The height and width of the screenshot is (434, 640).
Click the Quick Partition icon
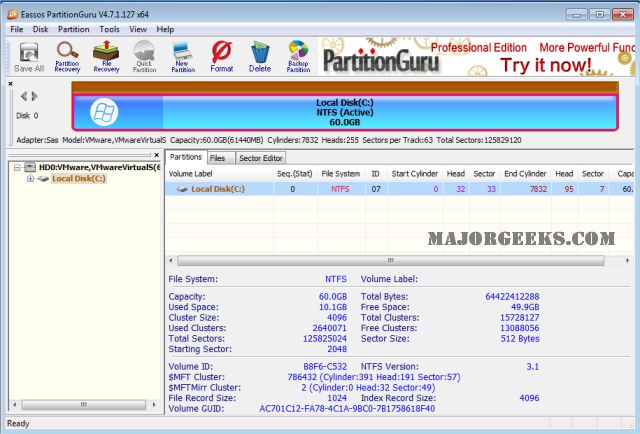[144, 57]
